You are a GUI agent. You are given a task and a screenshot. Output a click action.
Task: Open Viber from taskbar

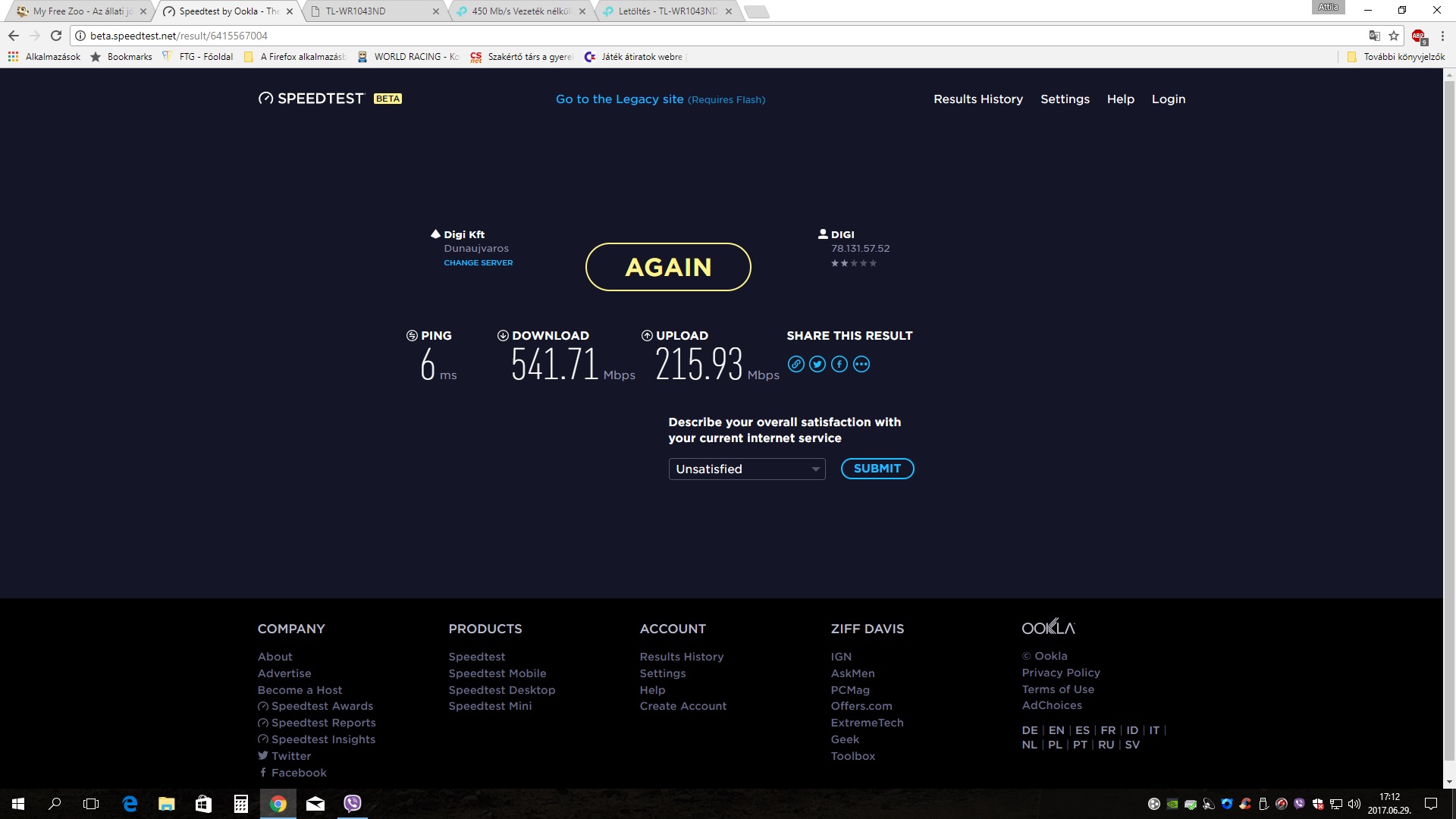(x=353, y=804)
